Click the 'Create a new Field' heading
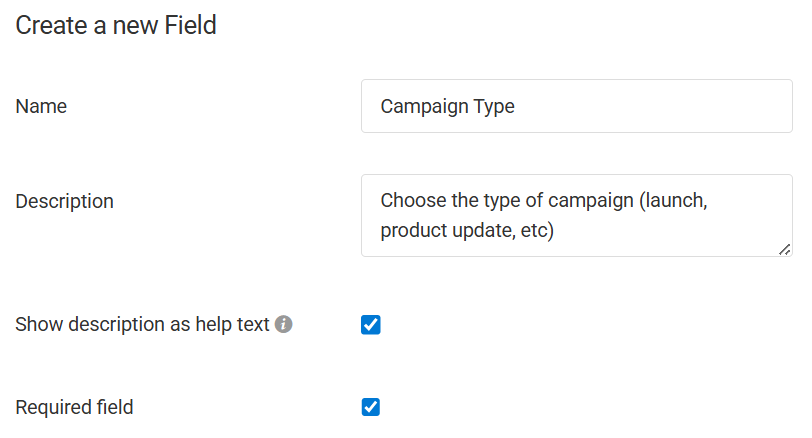The image size is (812, 438). click(116, 25)
